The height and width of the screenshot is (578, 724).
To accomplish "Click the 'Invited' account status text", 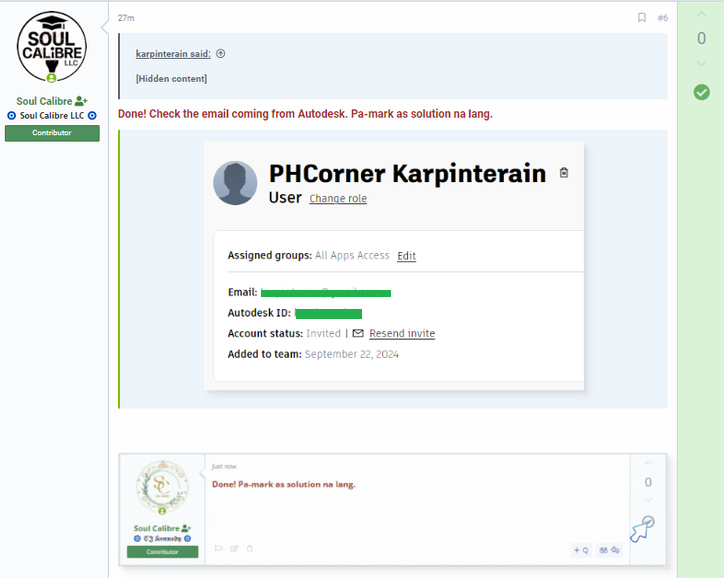I will [323, 333].
